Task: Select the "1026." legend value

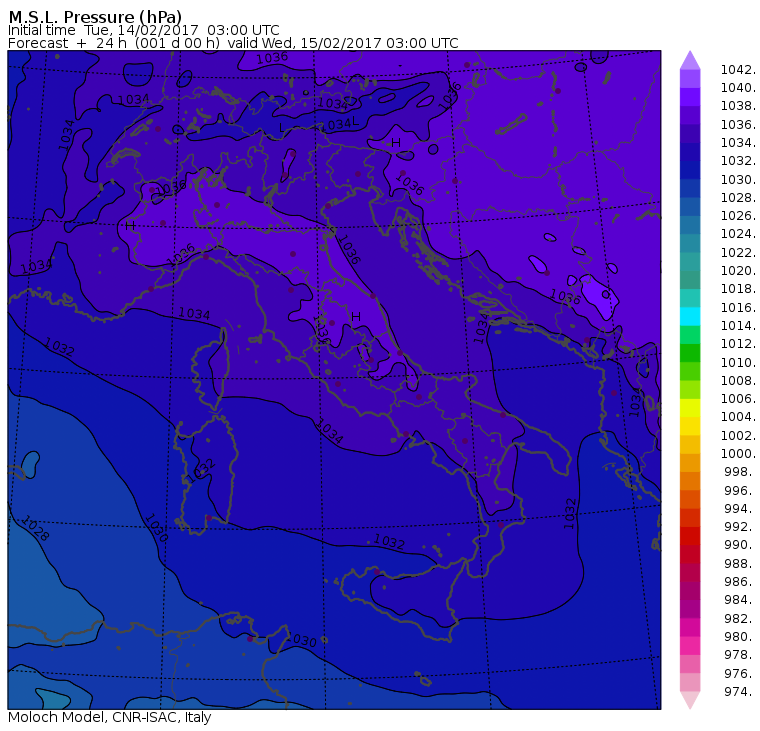Action: [738, 216]
